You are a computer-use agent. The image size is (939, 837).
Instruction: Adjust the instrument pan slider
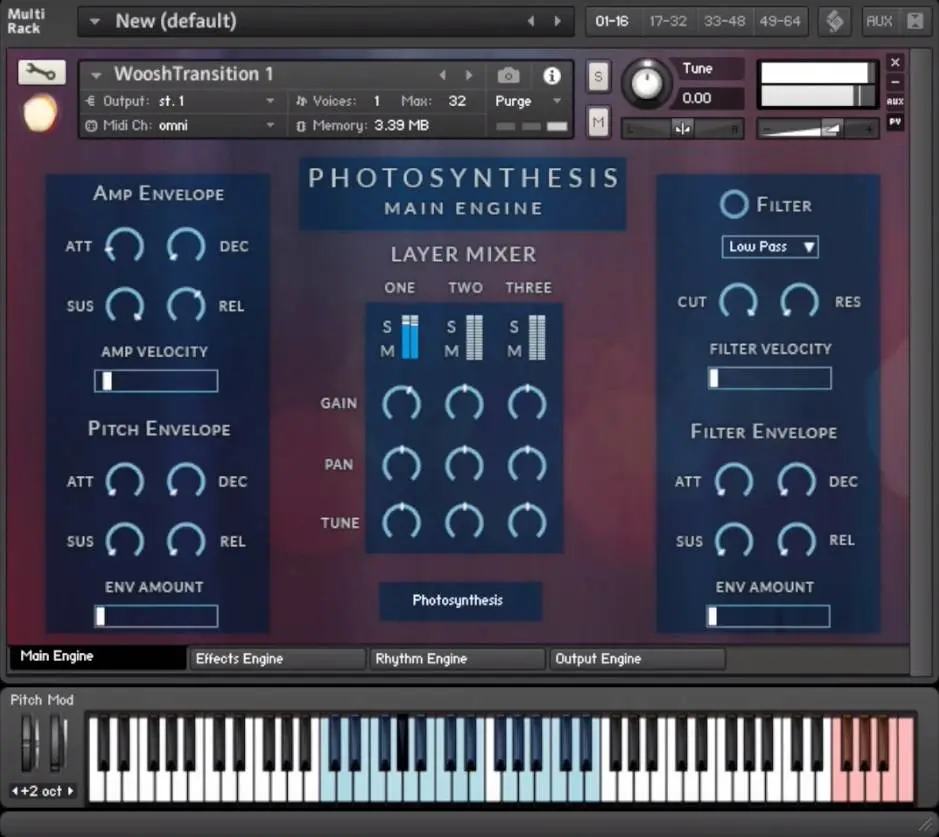click(x=683, y=129)
